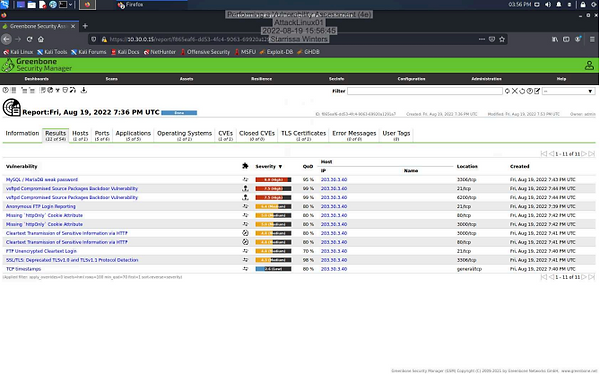The width and height of the screenshot is (600, 374).
Task: Open Exploit-DB bookmark
Action: pyautogui.click(x=276, y=52)
